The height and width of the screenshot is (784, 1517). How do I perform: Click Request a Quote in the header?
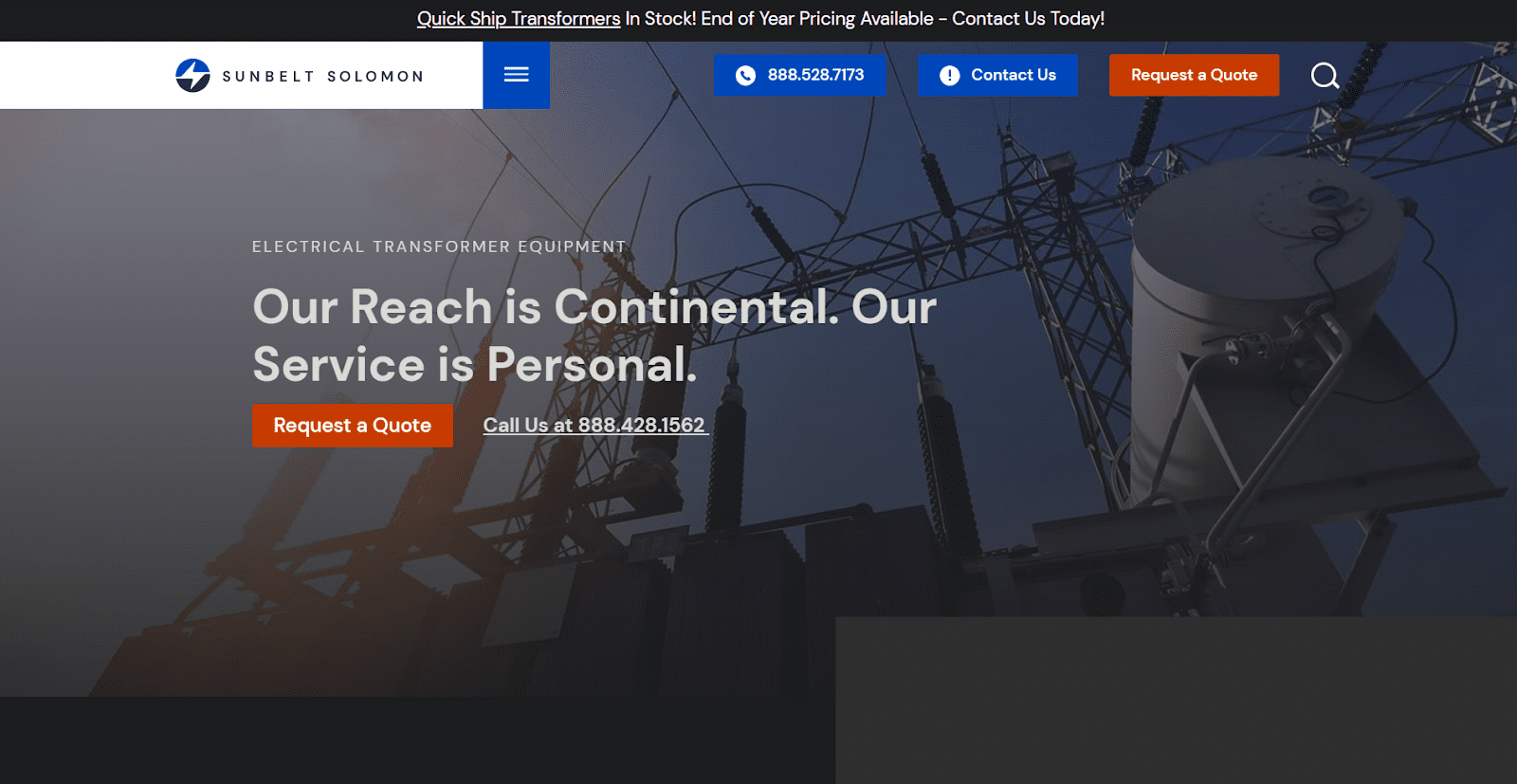point(1194,75)
